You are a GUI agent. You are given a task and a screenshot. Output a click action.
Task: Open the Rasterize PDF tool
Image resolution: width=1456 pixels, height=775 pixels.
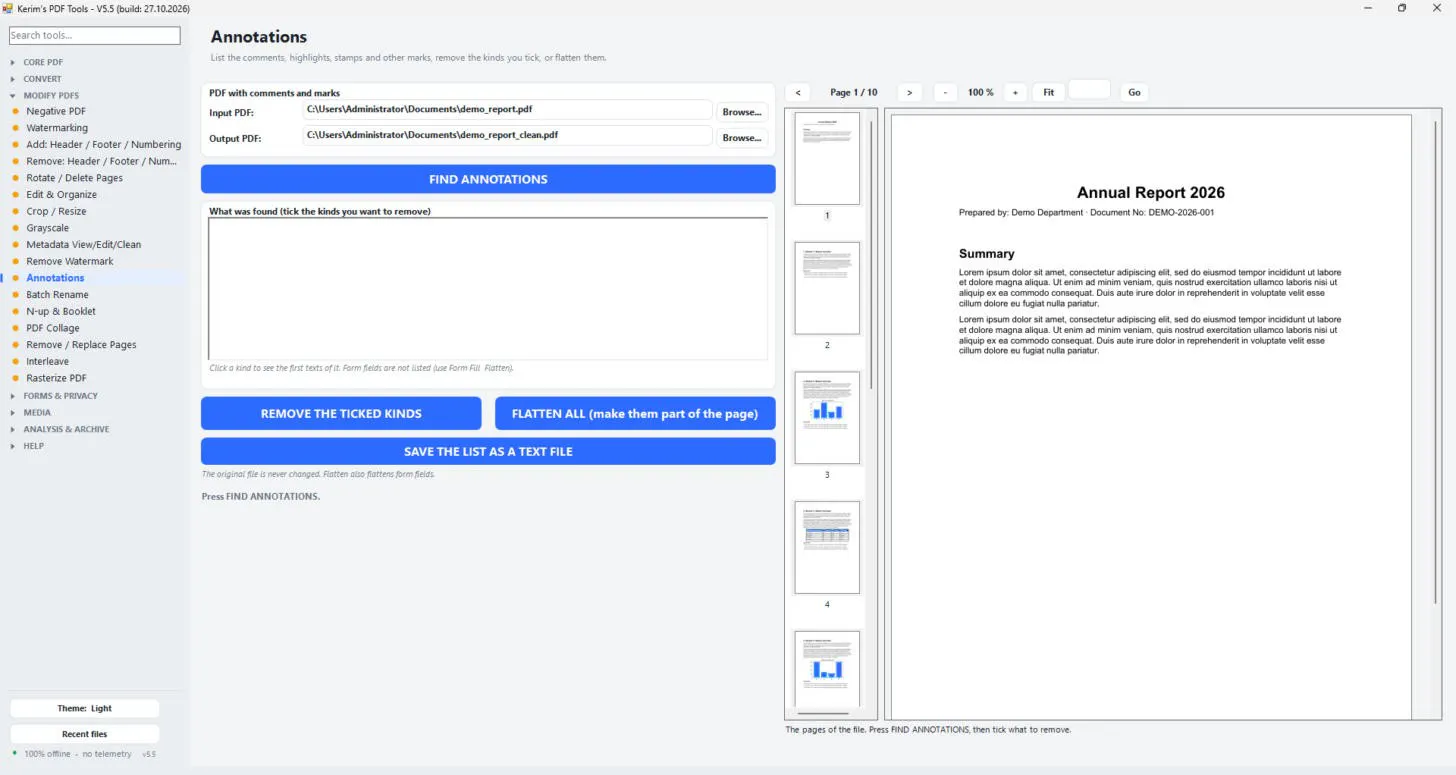click(56, 378)
